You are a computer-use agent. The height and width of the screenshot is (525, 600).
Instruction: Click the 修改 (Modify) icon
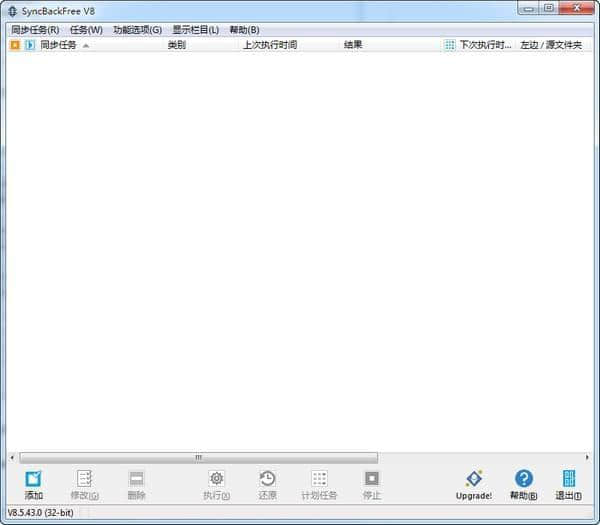point(84,478)
